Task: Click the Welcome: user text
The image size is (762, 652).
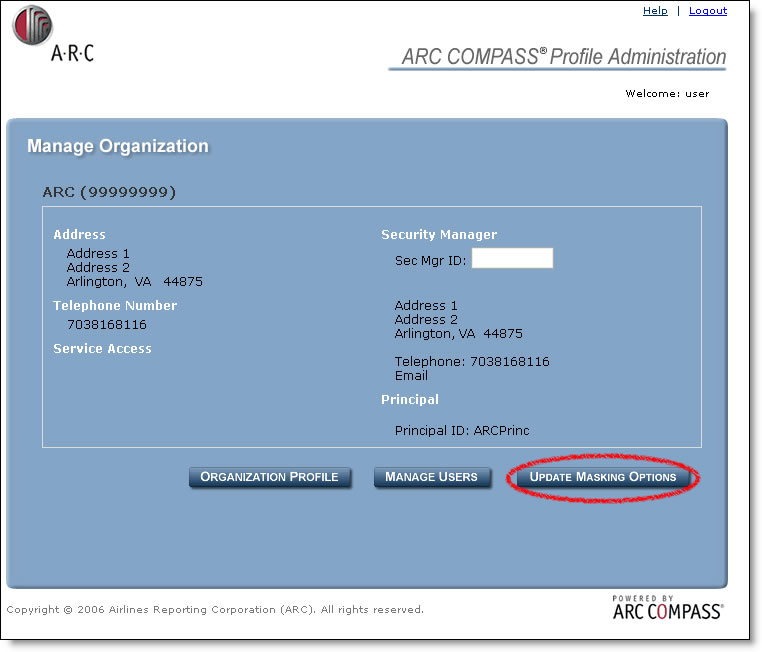Action: click(x=667, y=94)
